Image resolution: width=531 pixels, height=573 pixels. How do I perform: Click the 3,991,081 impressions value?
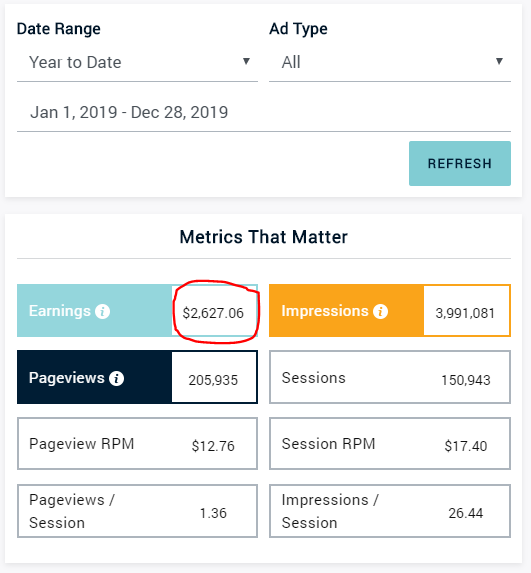[x=465, y=313]
